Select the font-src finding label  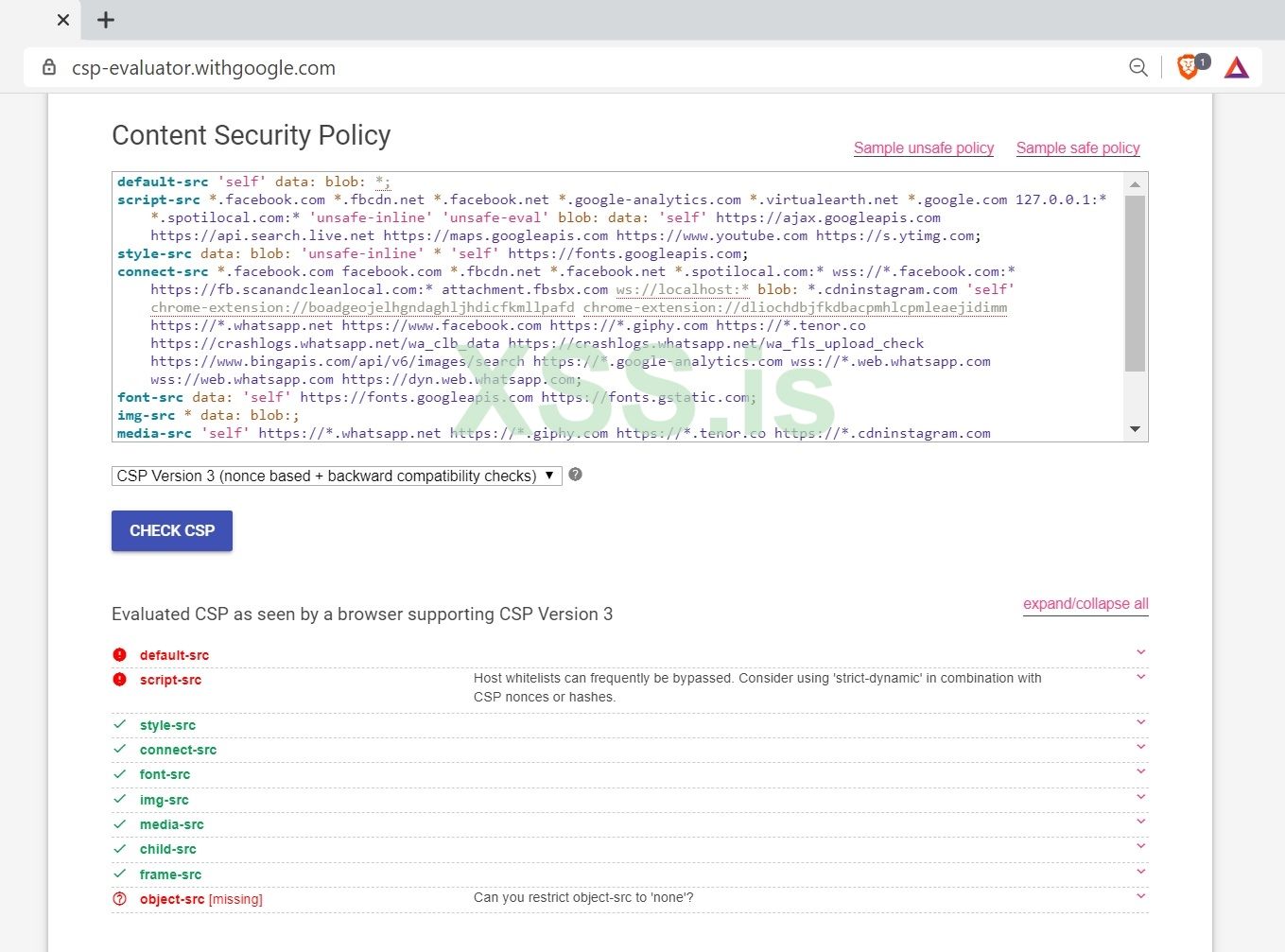(165, 774)
